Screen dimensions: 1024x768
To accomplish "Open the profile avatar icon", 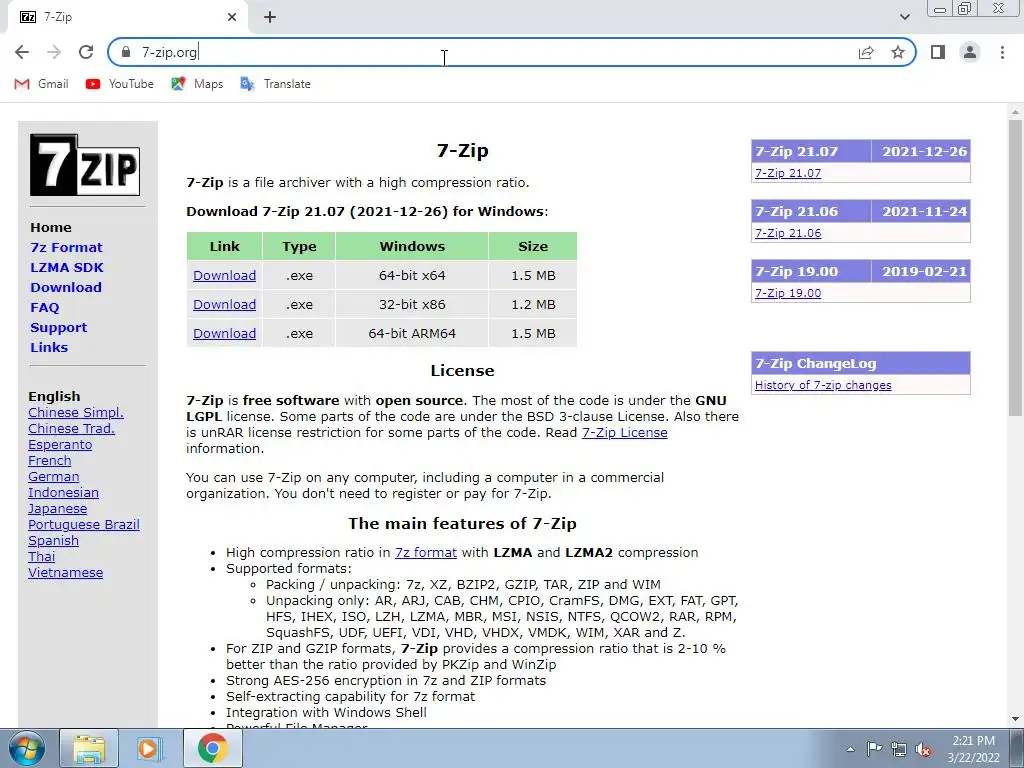I will click(x=970, y=52).
